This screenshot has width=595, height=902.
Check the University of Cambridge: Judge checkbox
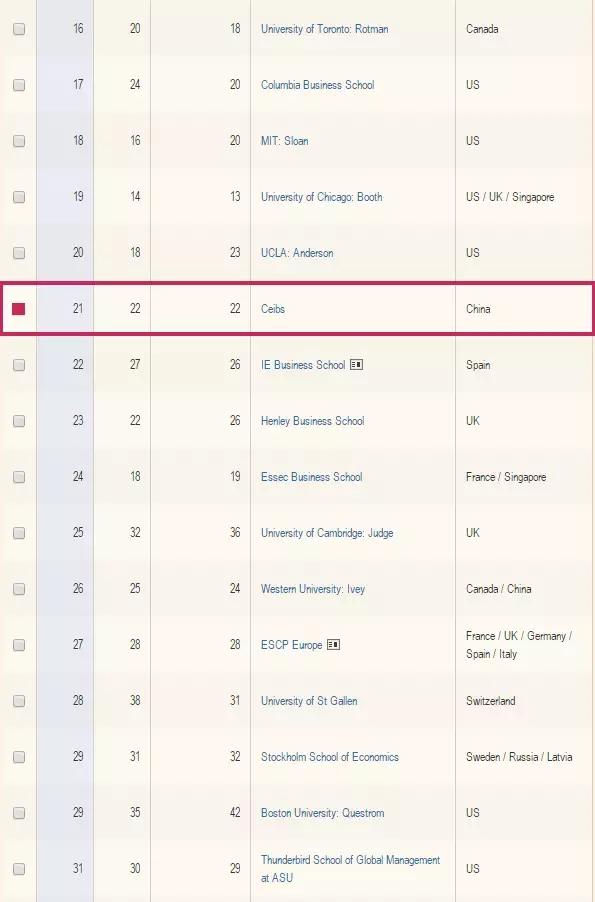click(x=19, y=533)
